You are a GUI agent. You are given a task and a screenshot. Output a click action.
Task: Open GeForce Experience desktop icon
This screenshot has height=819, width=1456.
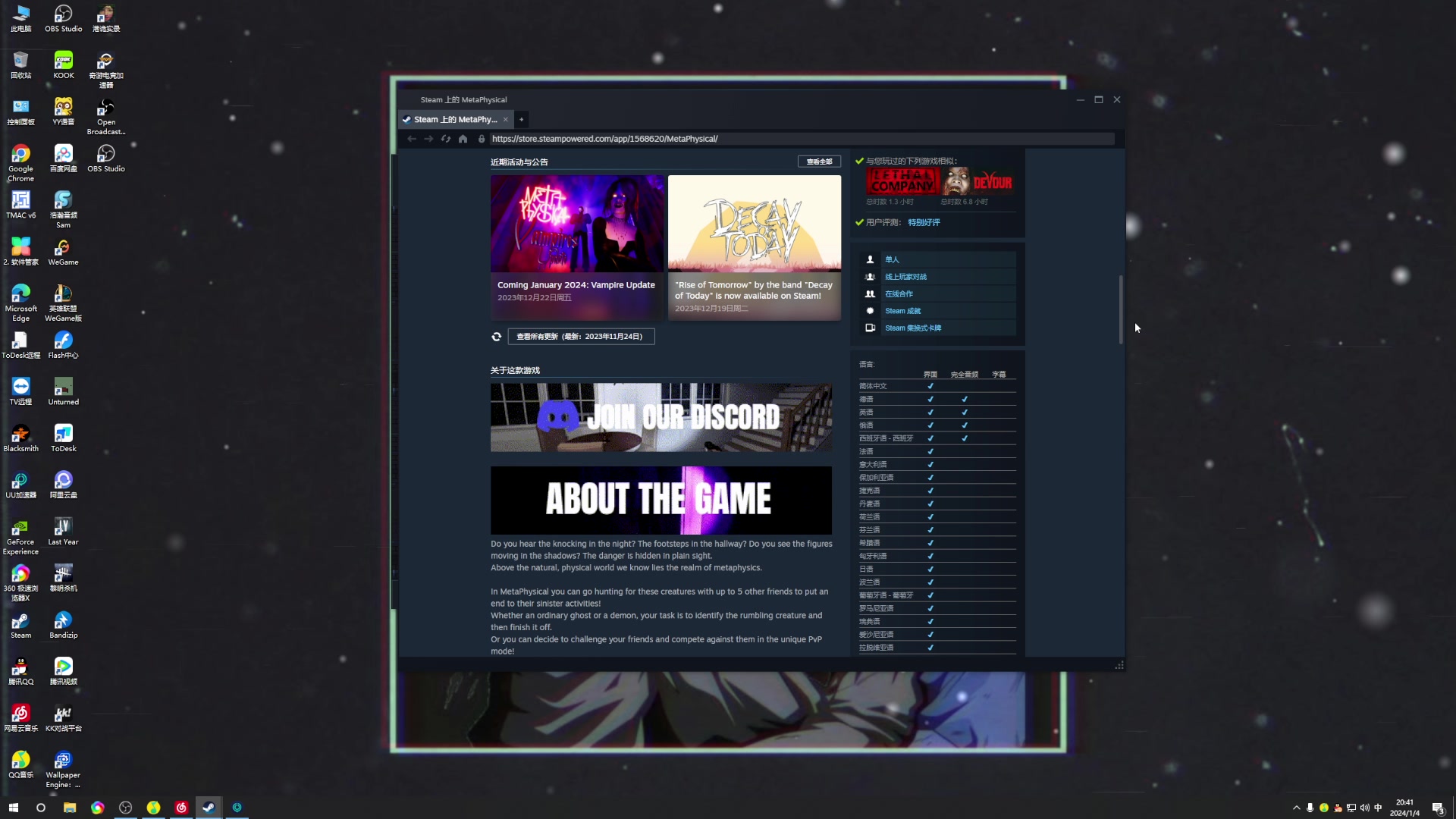click(21, 536)
